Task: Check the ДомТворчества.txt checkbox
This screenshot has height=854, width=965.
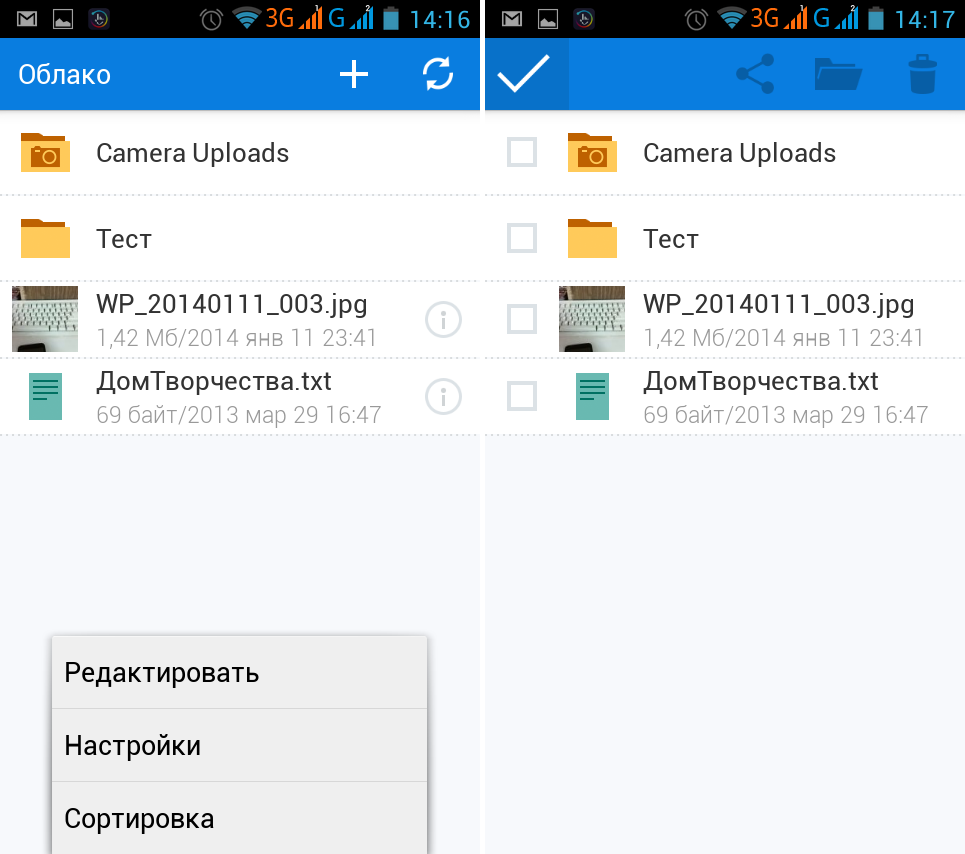Action: click(x=522, y=396)
